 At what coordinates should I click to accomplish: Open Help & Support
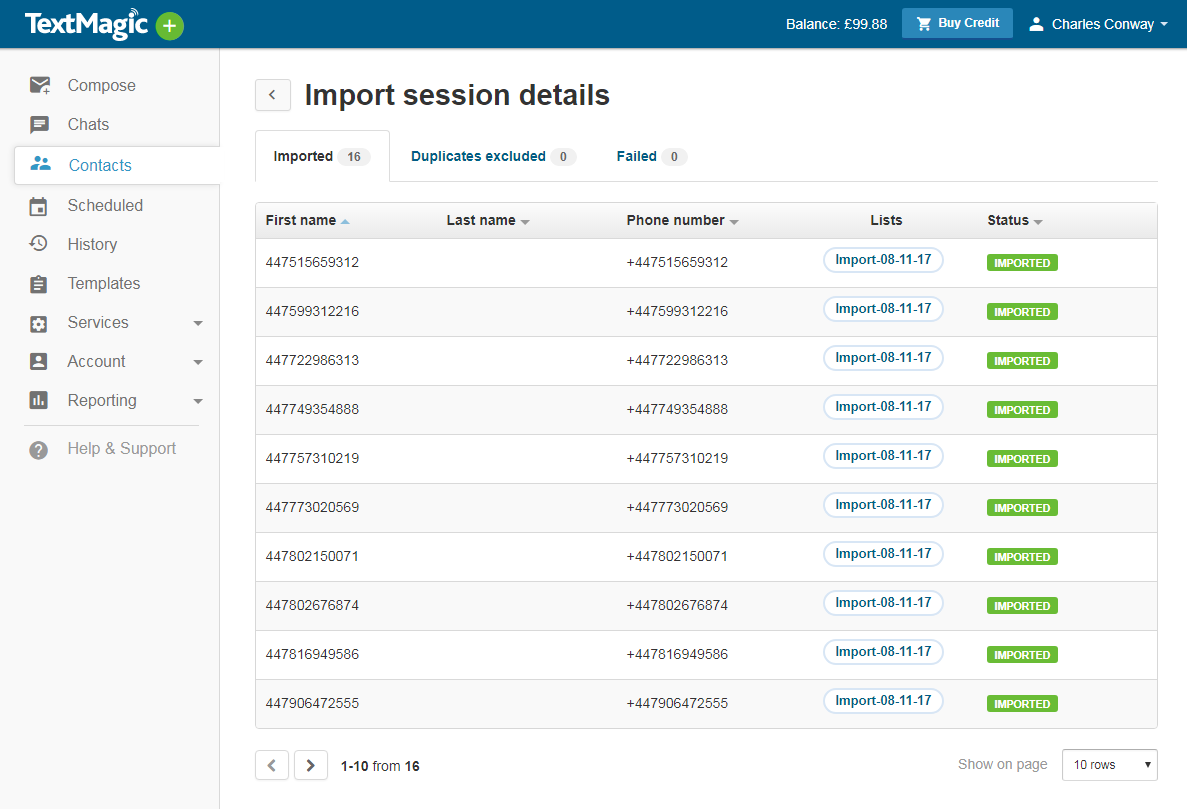pos(121,448)
